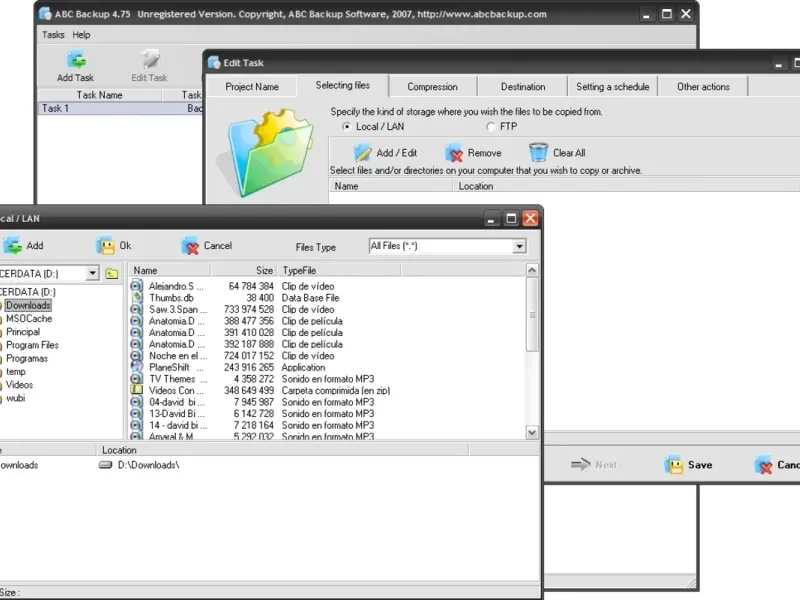
Task: Select the 14 - david bi MP3 file
Action: click(178, 425)
